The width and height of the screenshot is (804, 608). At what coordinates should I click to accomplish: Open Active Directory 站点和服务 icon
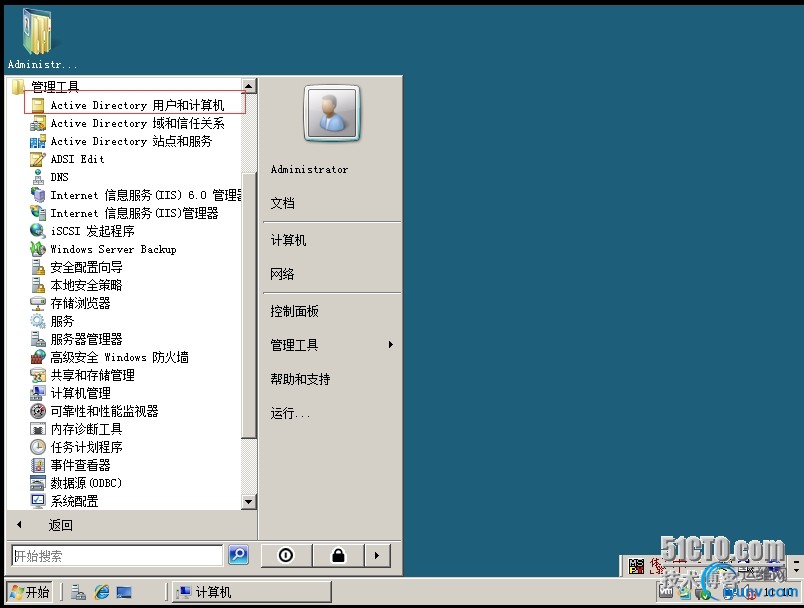pyautogui.click(x=38, y=141)
